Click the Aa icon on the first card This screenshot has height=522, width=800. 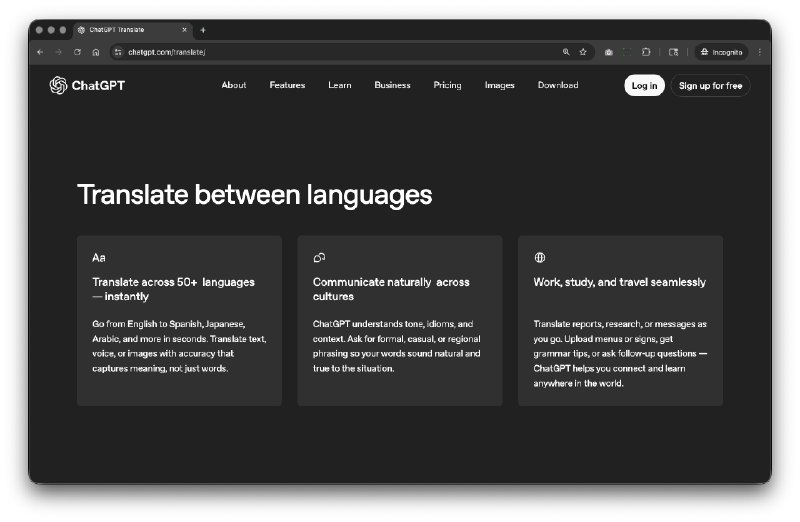click(x=99, y=258)
